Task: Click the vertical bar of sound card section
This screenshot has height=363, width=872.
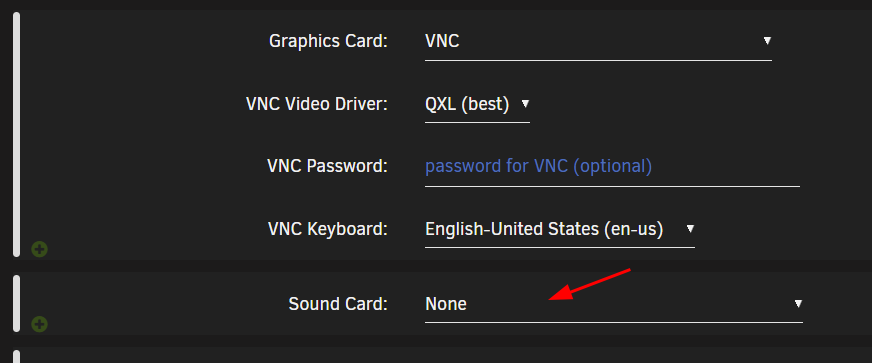Action: 17,304
